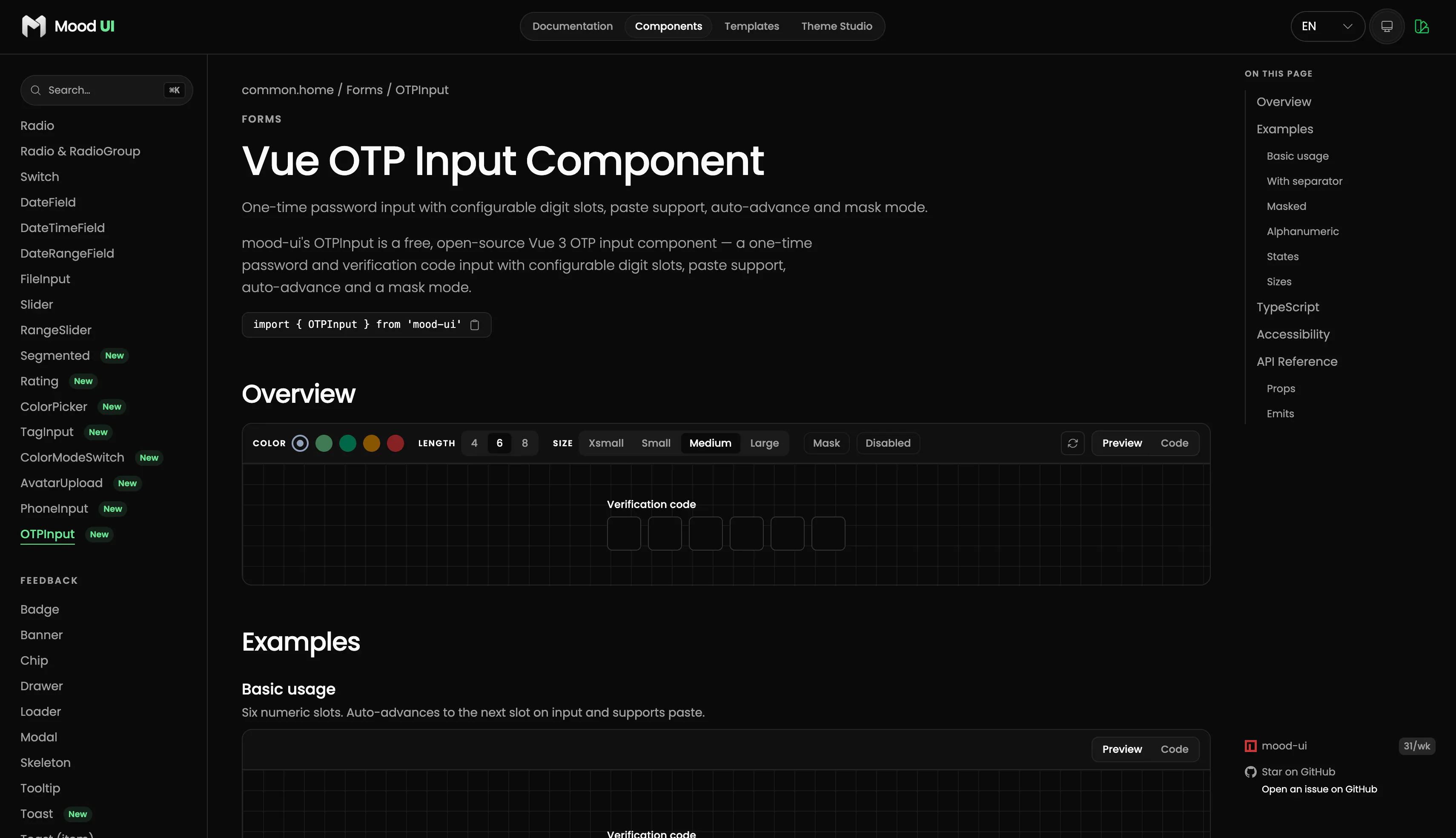1456x838 pixels.
Task: Reset the Overview playground with the refresh icon
Action: (x=1072, y=443)
